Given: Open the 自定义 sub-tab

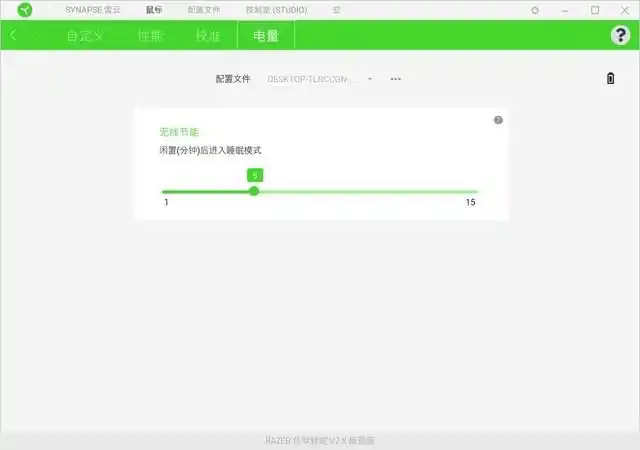Looking at the screenshot, I should click(84, 35).
